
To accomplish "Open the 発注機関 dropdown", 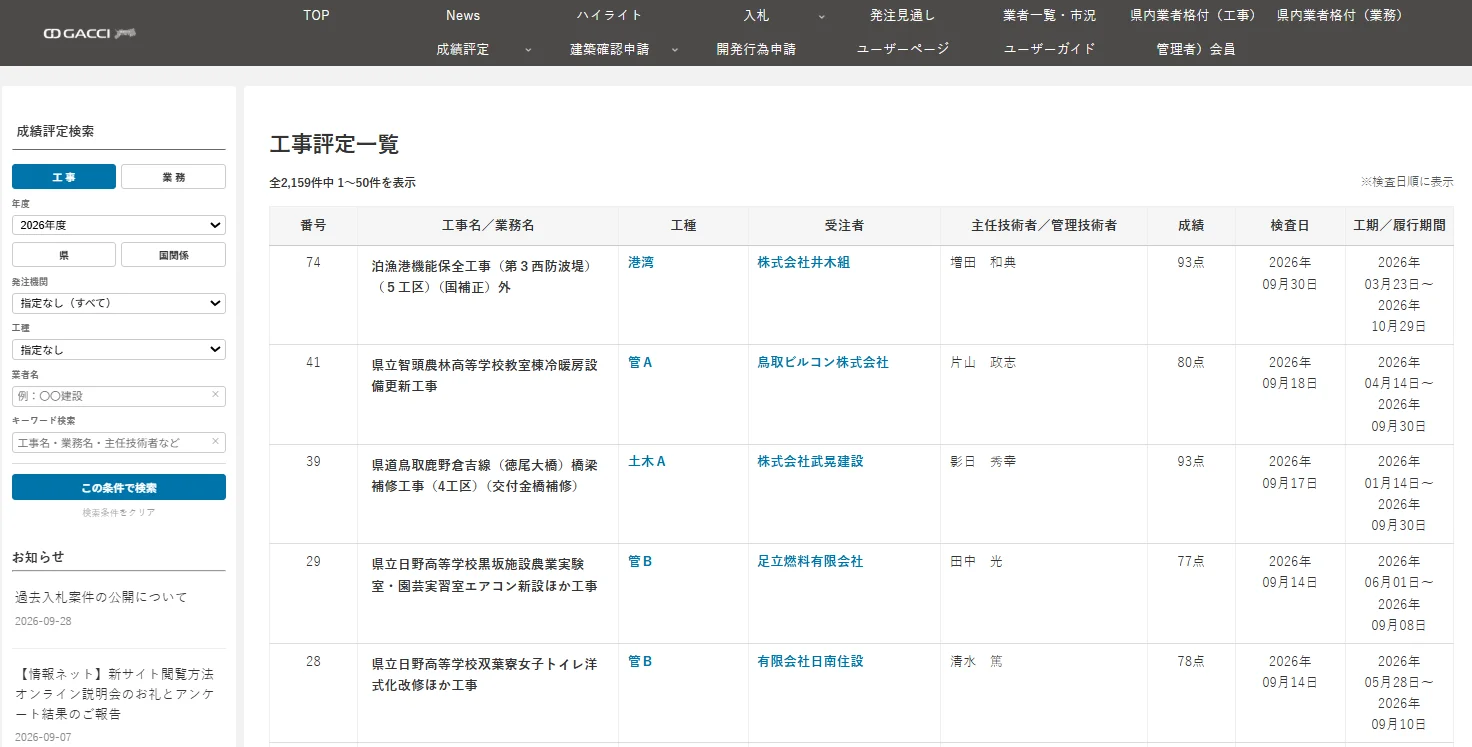I will [x=119, y=303].
